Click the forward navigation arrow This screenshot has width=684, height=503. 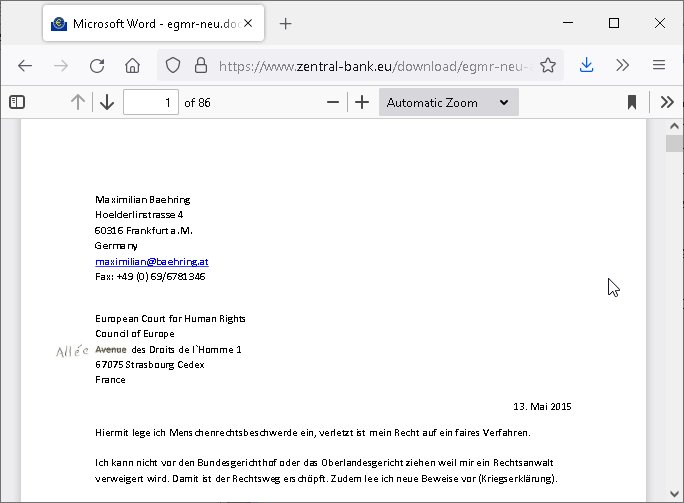click(x=61, y=66)
